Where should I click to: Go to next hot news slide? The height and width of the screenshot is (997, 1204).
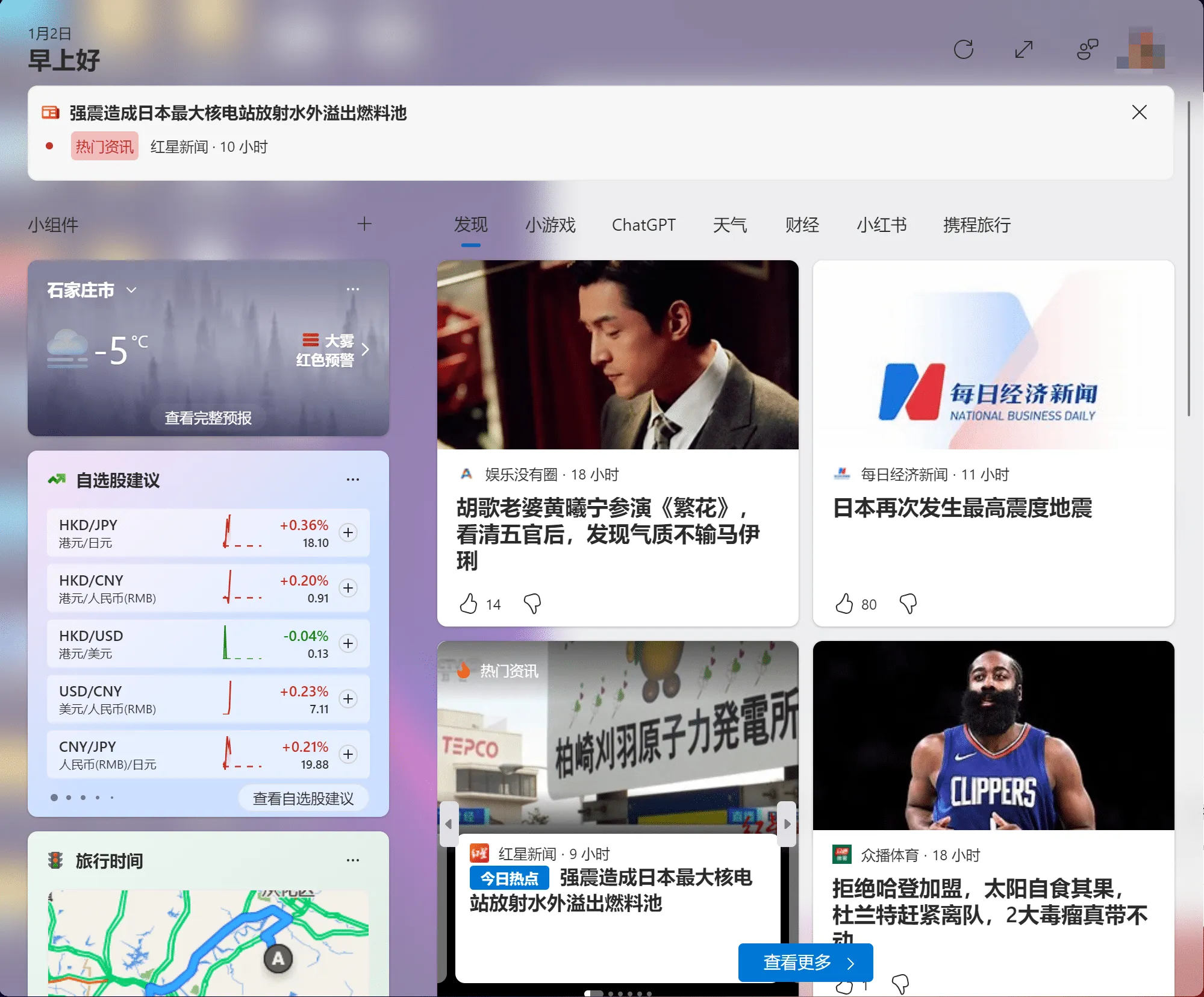[787, 824]
